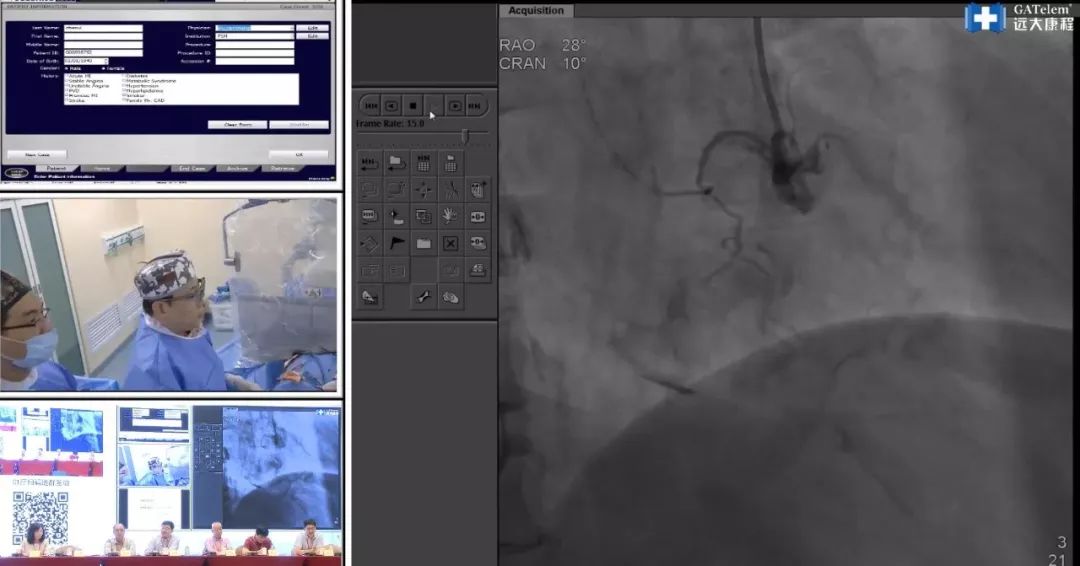Click the New Case button
Image resolution: width=1080 pixels, height=566 pixels.
pyautogui.click(x=37, y=155)
